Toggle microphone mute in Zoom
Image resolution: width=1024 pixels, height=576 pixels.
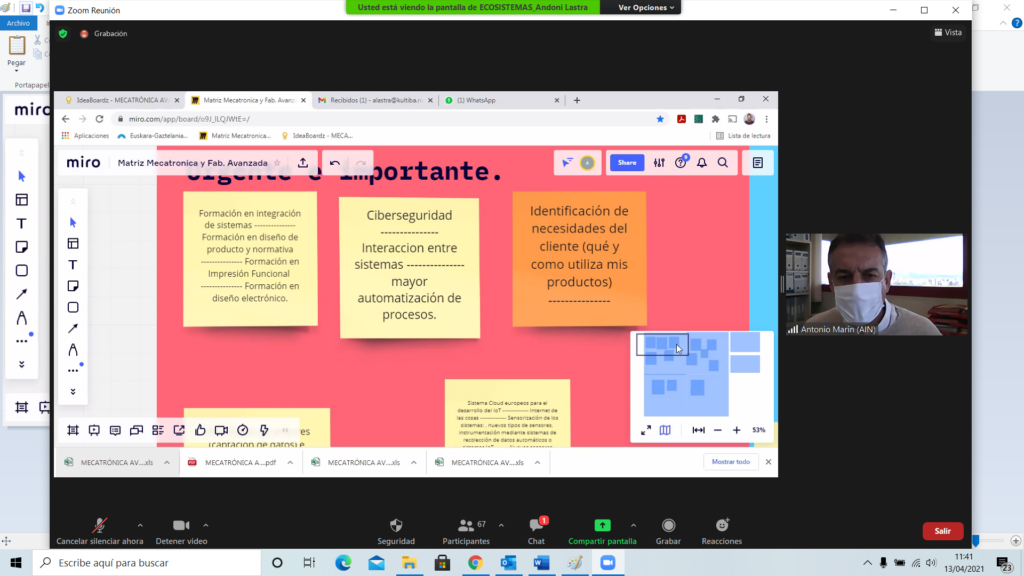pos(99,526)
